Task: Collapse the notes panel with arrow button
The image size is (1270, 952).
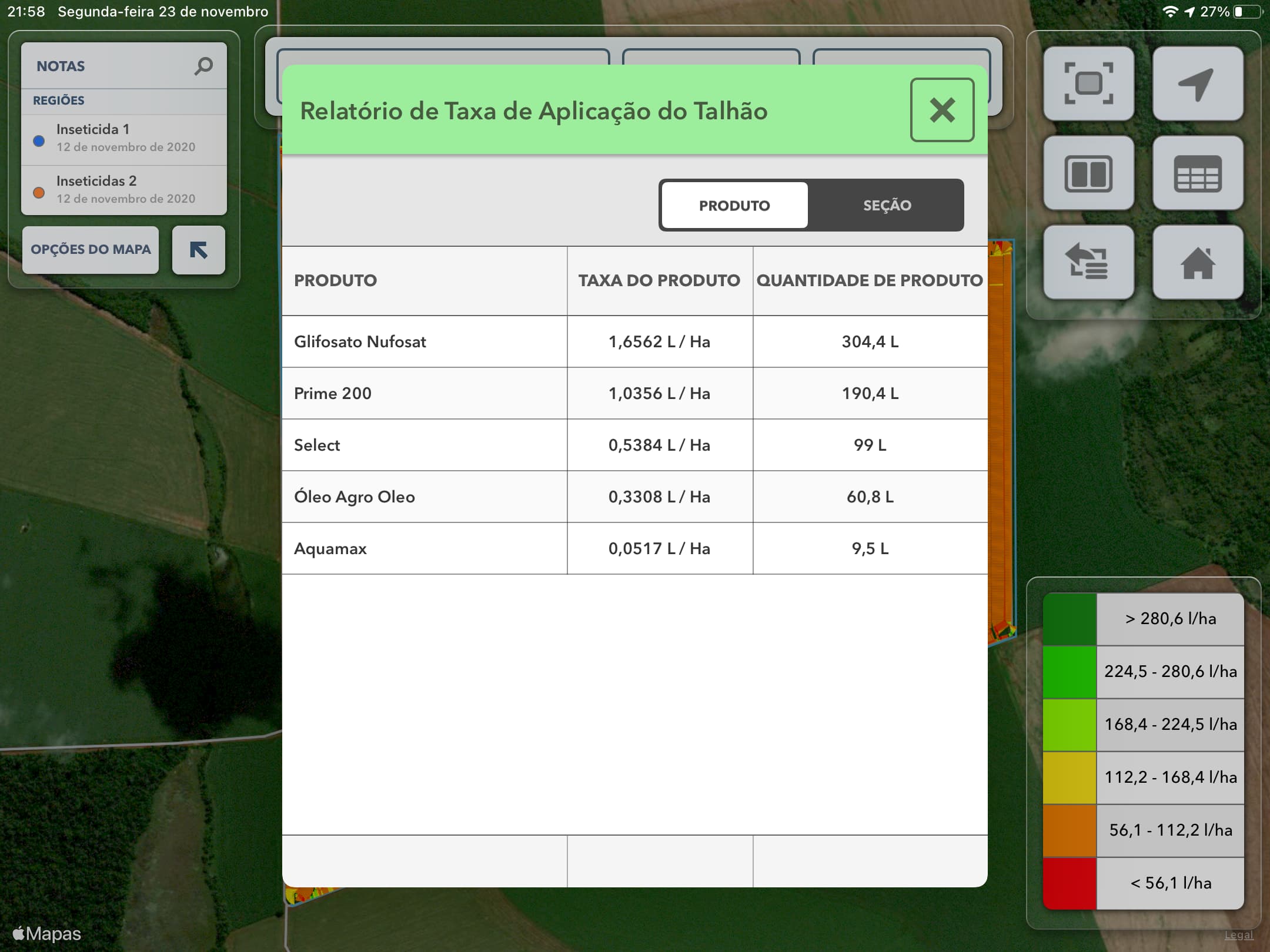Action: [199, 250]
